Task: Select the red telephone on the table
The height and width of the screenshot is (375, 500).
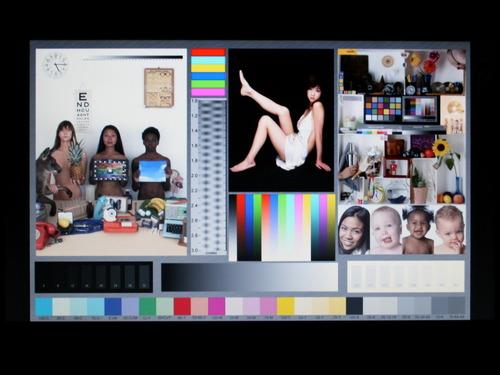Action: [x=47, y=235]
